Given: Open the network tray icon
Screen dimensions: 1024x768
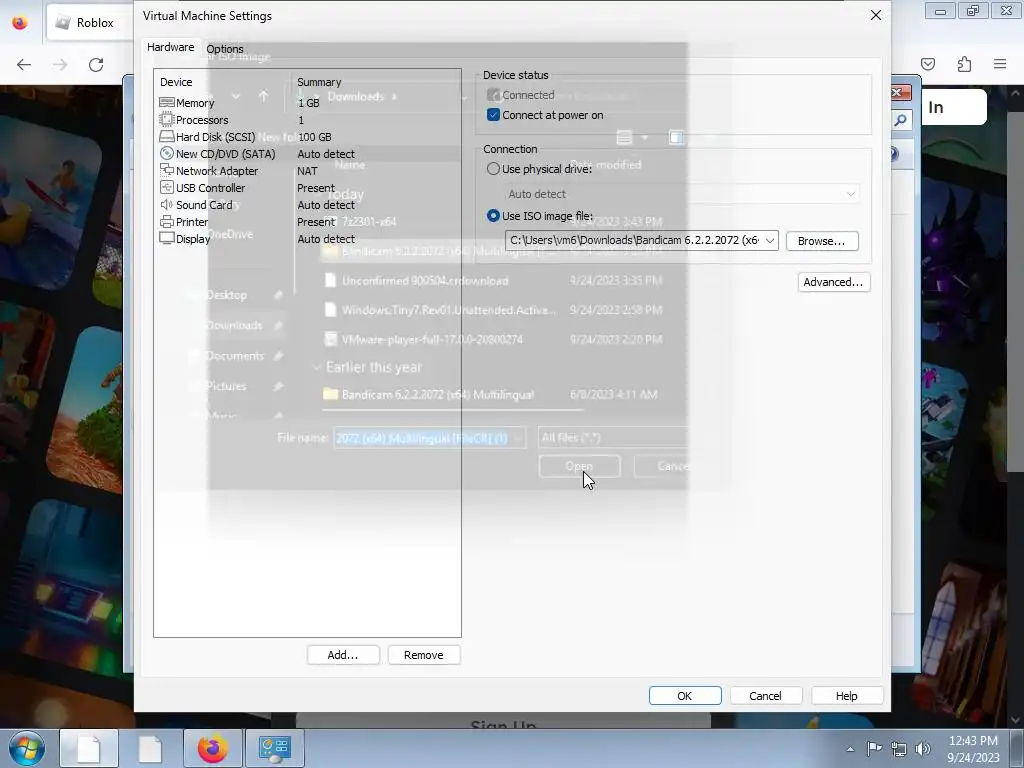Looking at the screenshot, I should coord(899,749).
